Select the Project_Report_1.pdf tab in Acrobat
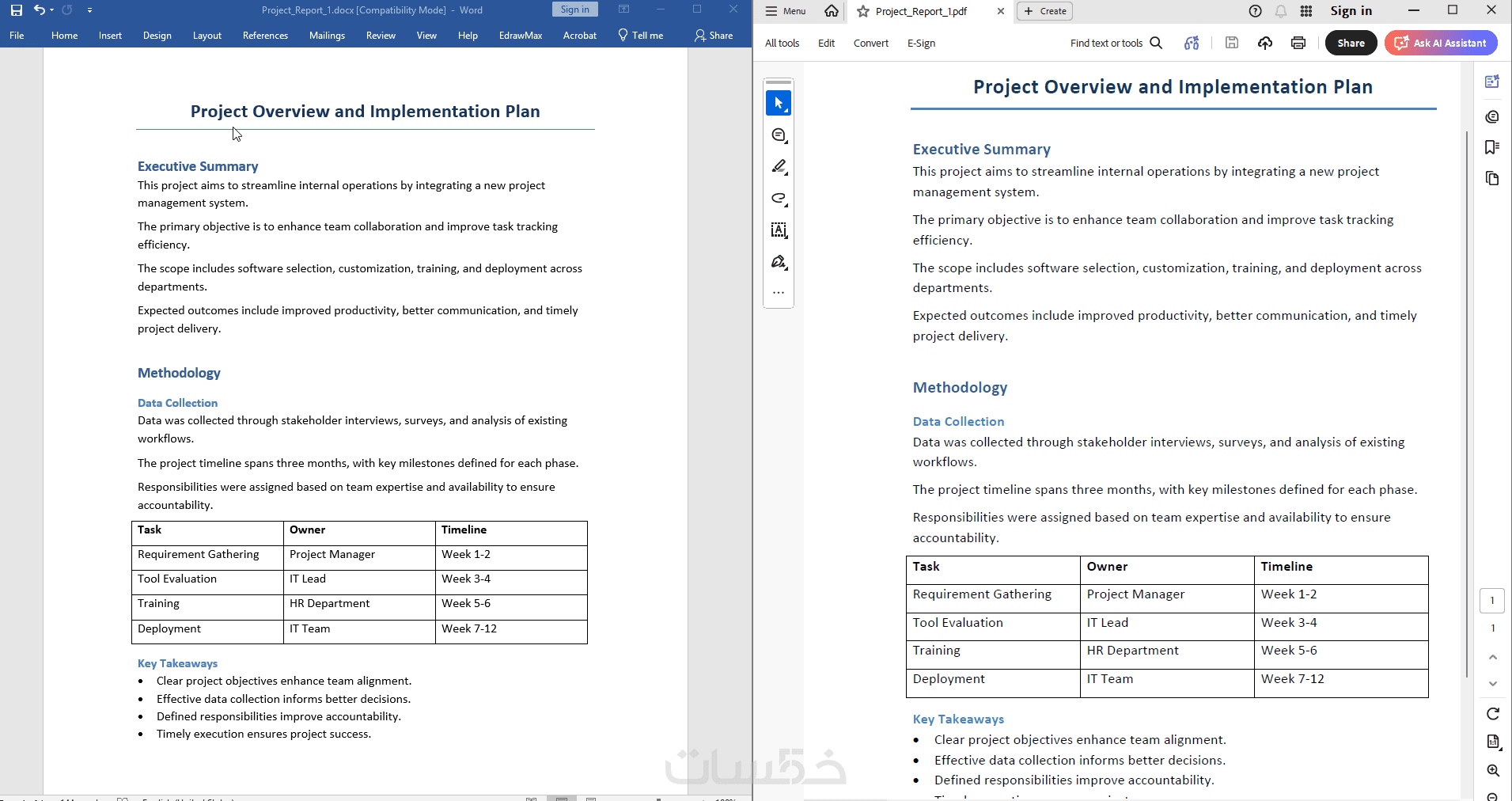1512x801 pixels. pyautogui.click(x=921, y=12)
